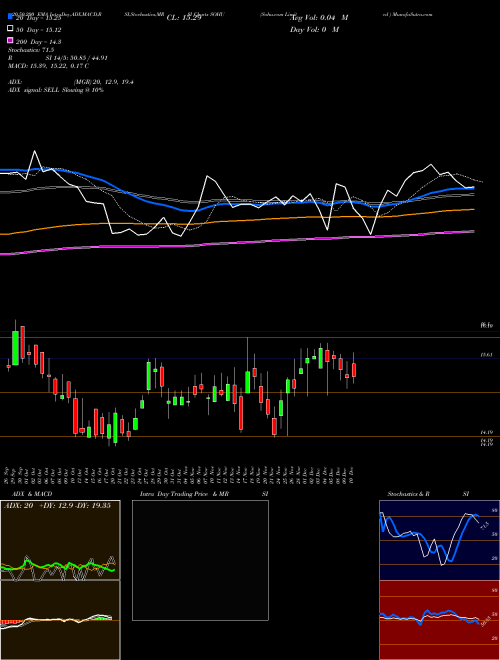Click the 'Stochastics & R' panel title
Screen dimensions: 500x660
(409, 494)
